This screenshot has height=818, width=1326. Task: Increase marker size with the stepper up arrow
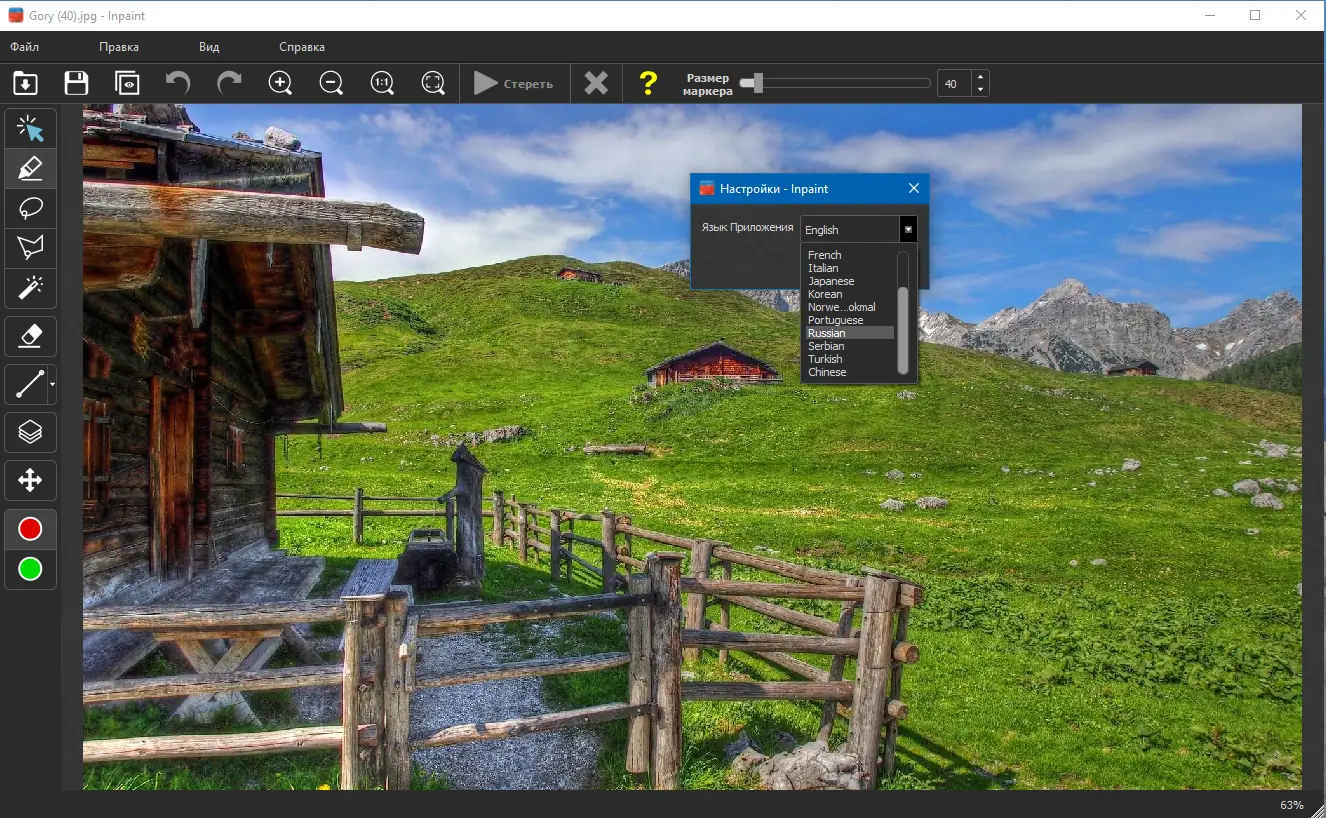980,77
